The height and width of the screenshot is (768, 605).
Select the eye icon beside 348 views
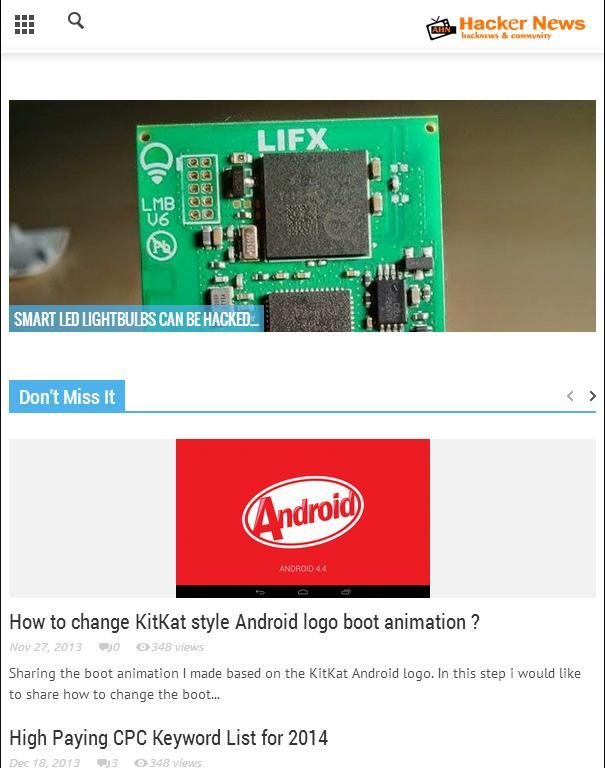click(143, 647)
